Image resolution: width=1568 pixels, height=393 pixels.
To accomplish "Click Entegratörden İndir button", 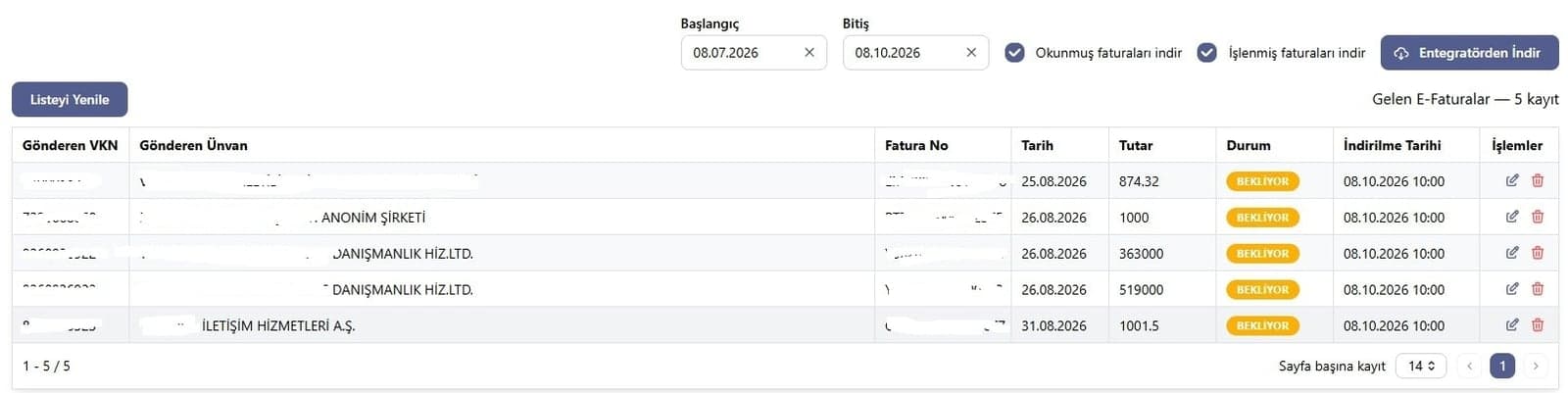I will (1469, 53).
